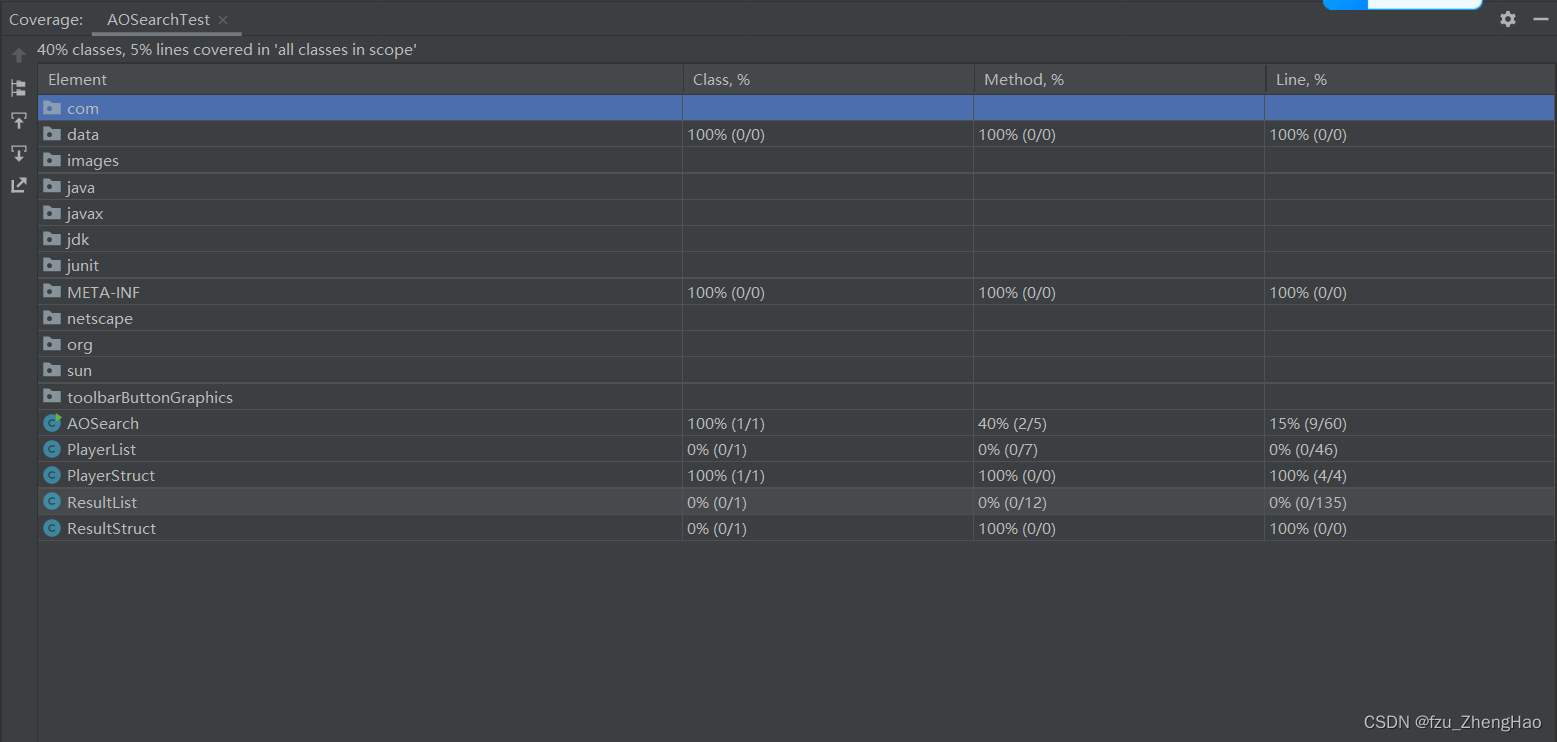Click the generate coverage report export icon

(19, 185)
